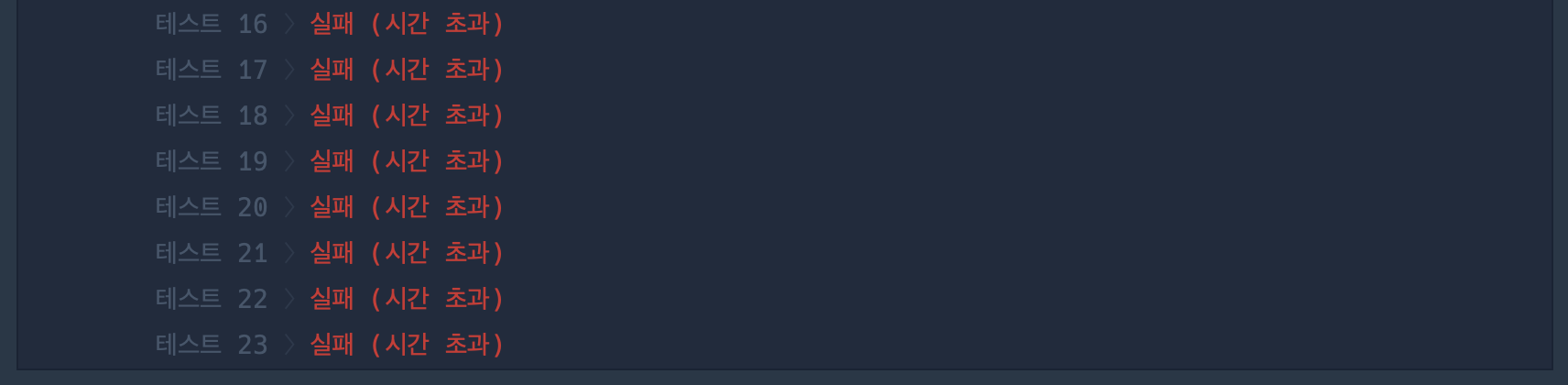Click the 테스트 21 label

tap(212, 253)
